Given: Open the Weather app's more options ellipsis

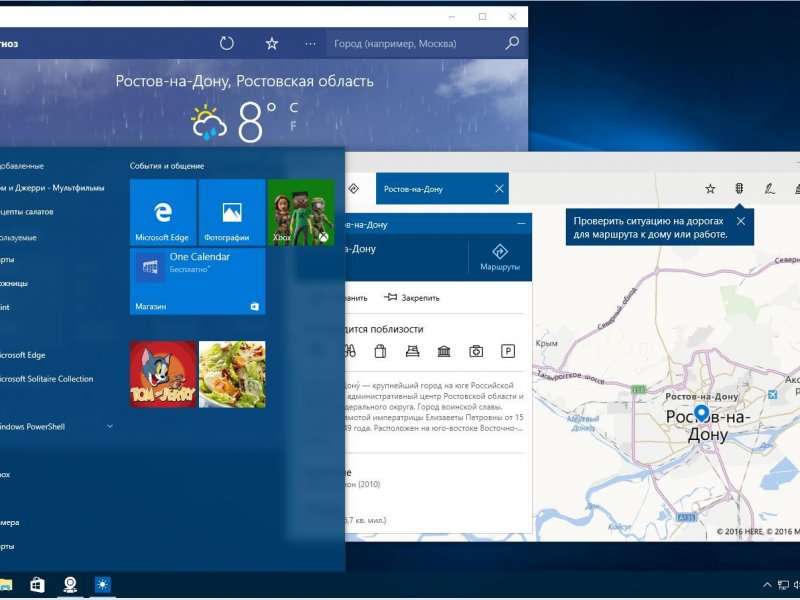Looking at the screenshot, I should click(x=310, y=44).
